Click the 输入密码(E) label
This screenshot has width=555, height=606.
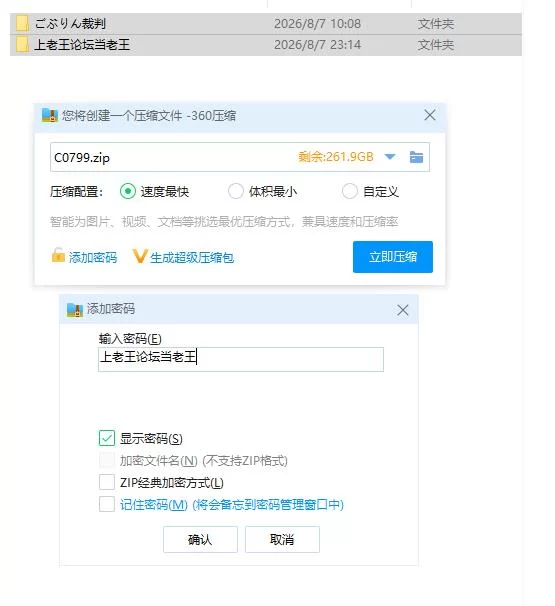point(130,339)
